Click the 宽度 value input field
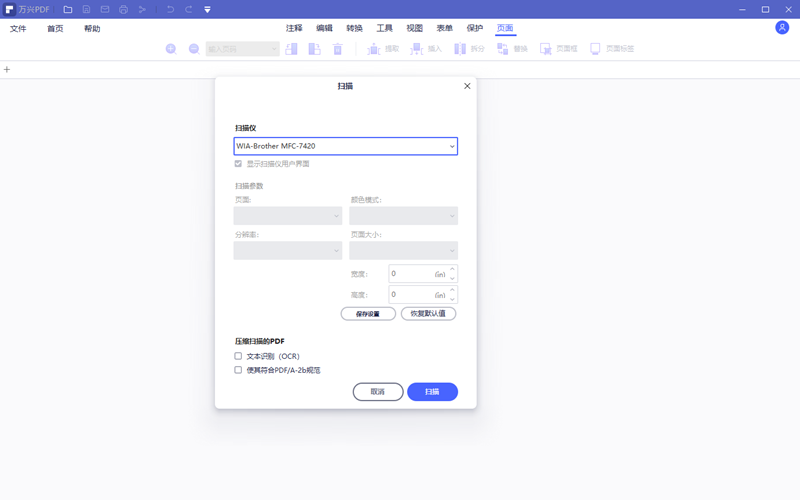 417,274
